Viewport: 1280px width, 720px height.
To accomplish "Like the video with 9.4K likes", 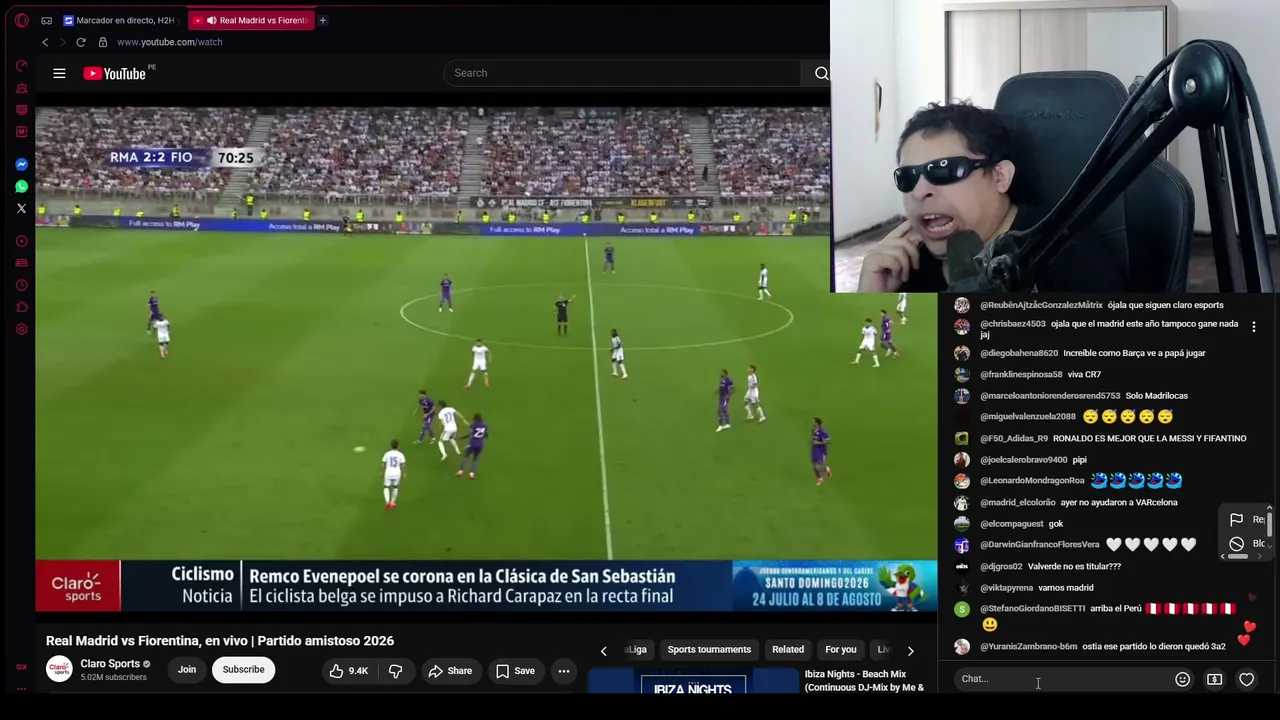I will [348, 671].
